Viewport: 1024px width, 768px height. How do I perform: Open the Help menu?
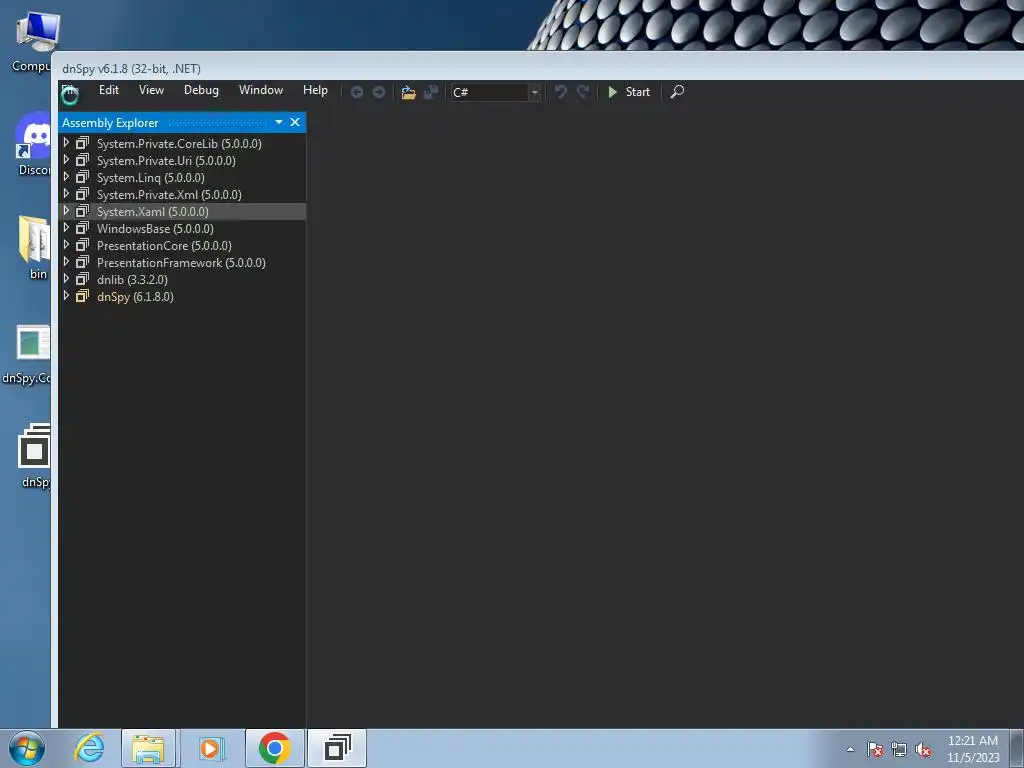point(315,90)
